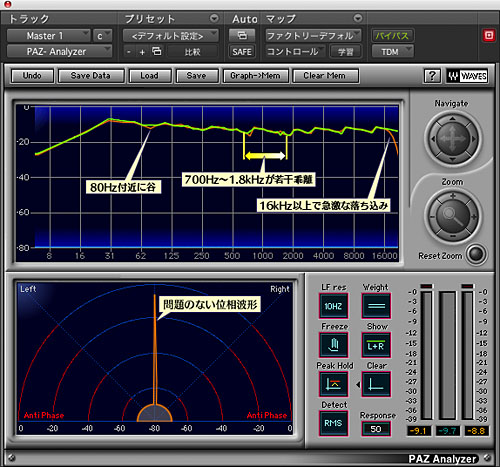The width and height of the screenshot is (500, 467).
Task: Toggle the バイパス bypass button
Action: pos(392,35)
